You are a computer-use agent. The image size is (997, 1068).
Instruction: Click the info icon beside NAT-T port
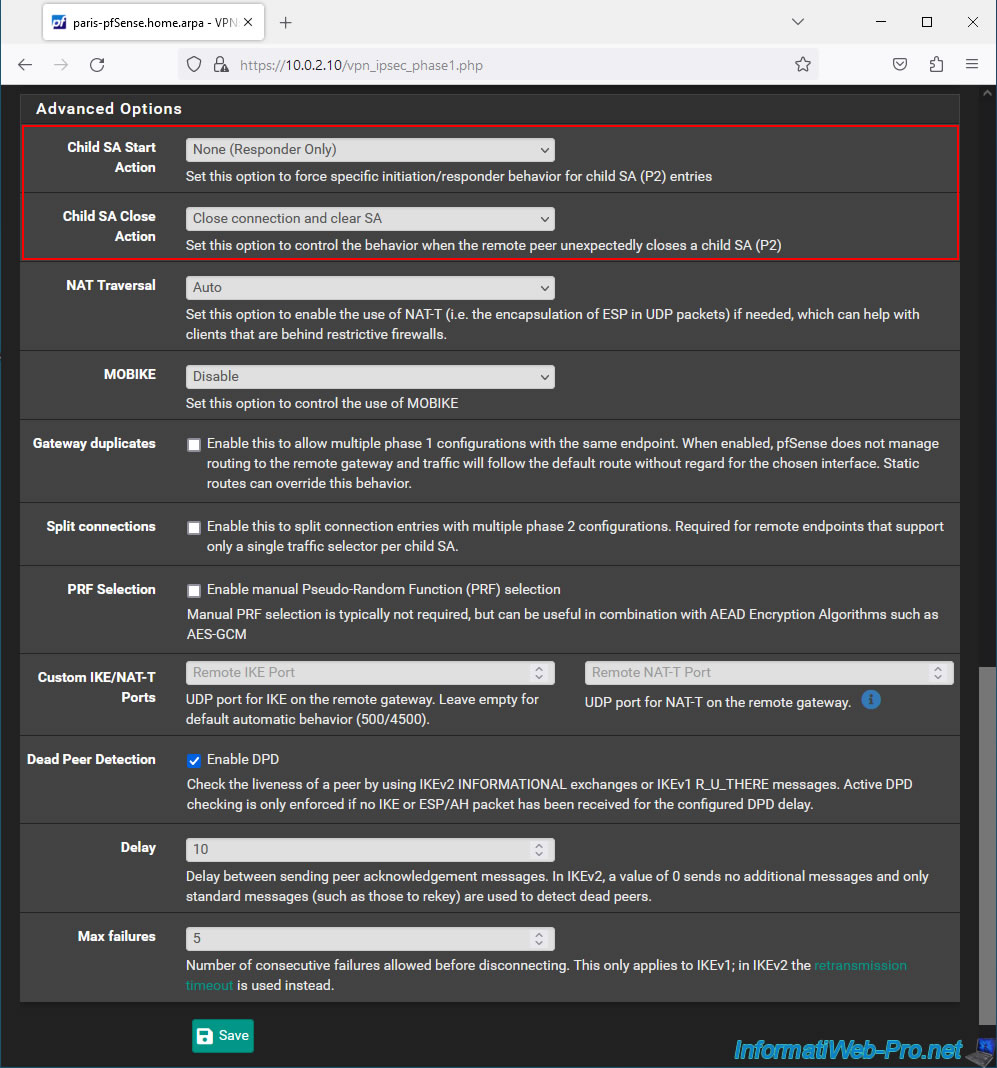[870, 700]
